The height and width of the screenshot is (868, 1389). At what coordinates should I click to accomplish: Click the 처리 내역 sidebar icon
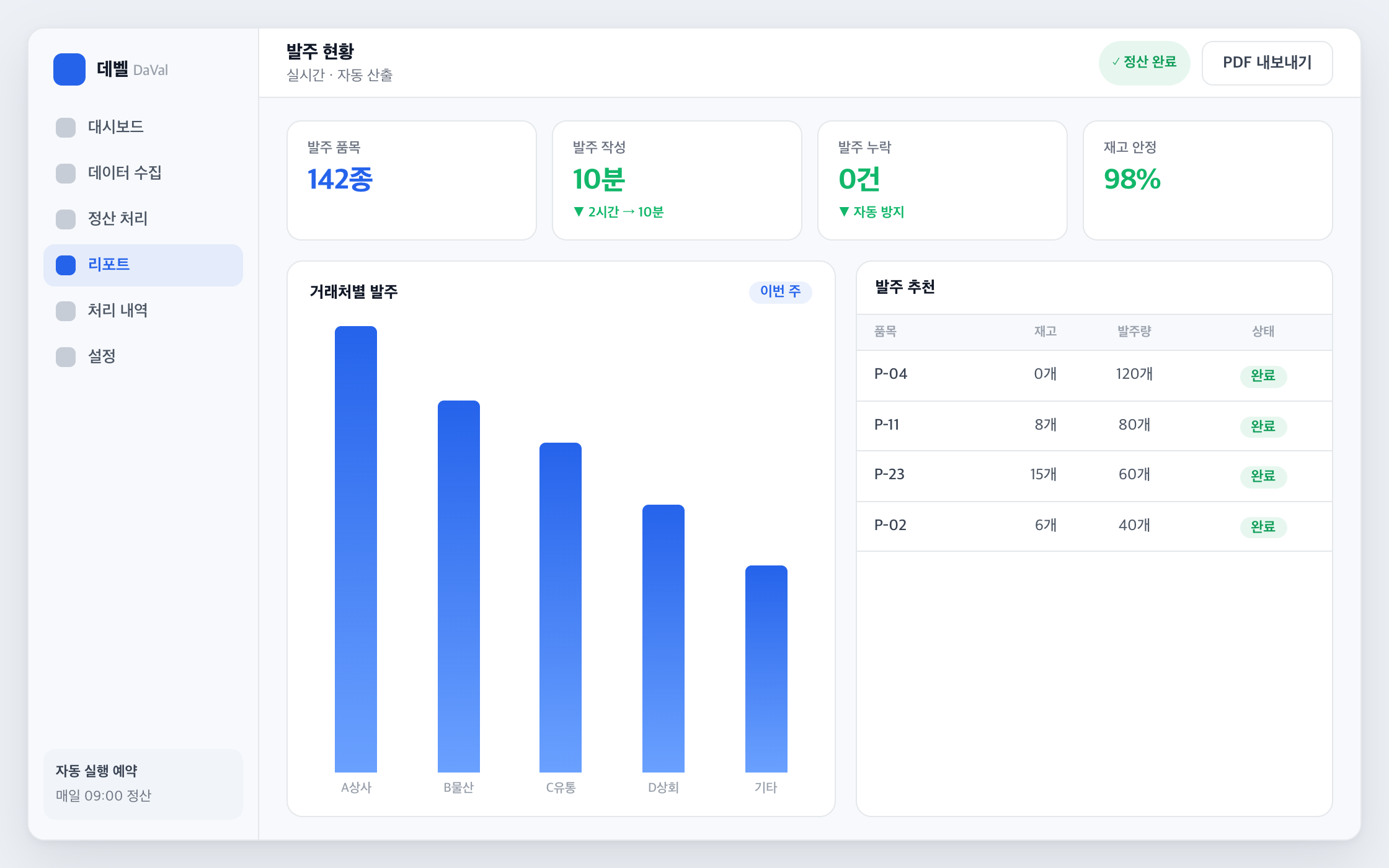click(x=66, y=311)
